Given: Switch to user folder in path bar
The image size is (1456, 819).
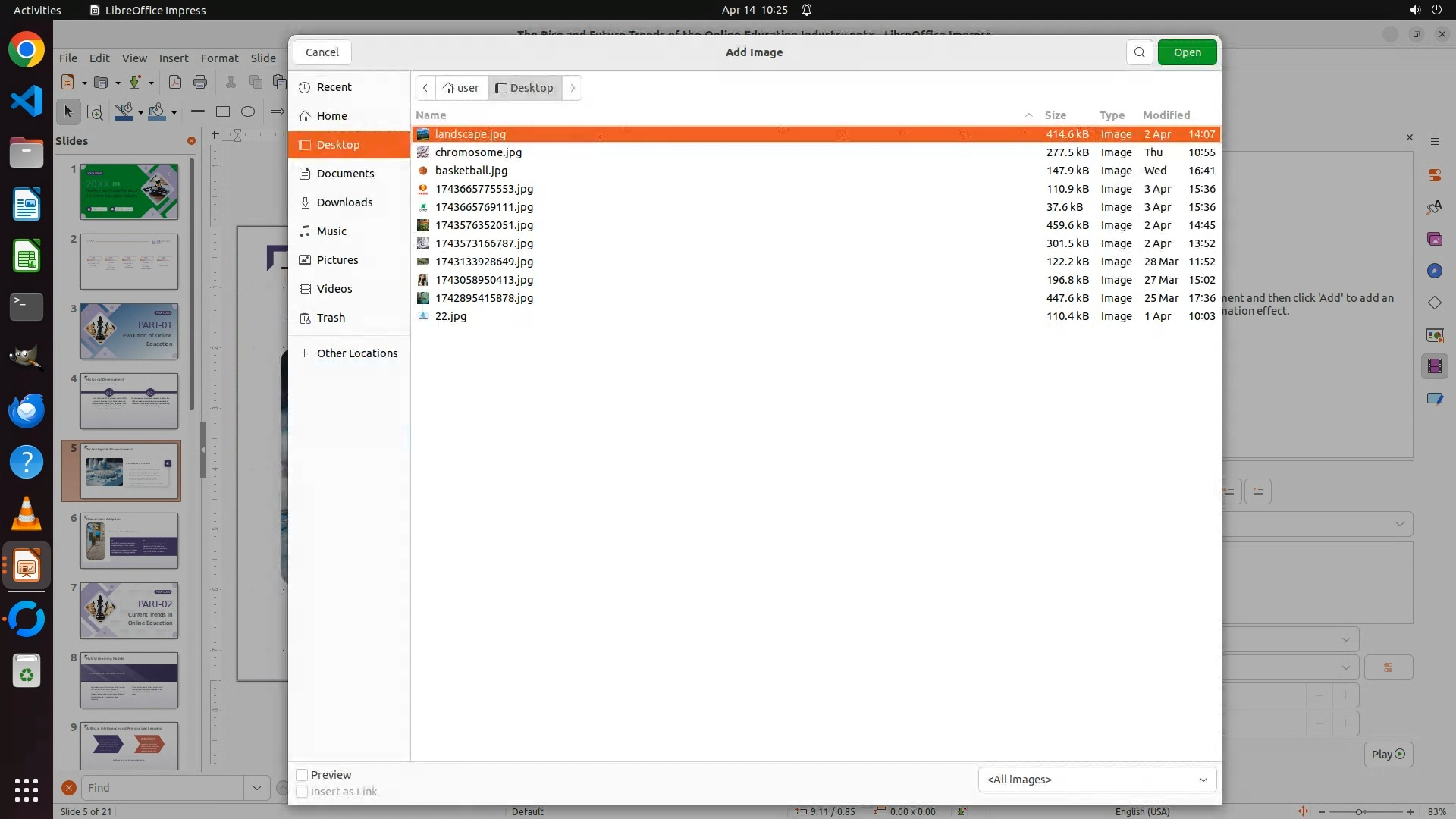Looking at the screenshot, I should pyautogui.click(x=461, y=88).
